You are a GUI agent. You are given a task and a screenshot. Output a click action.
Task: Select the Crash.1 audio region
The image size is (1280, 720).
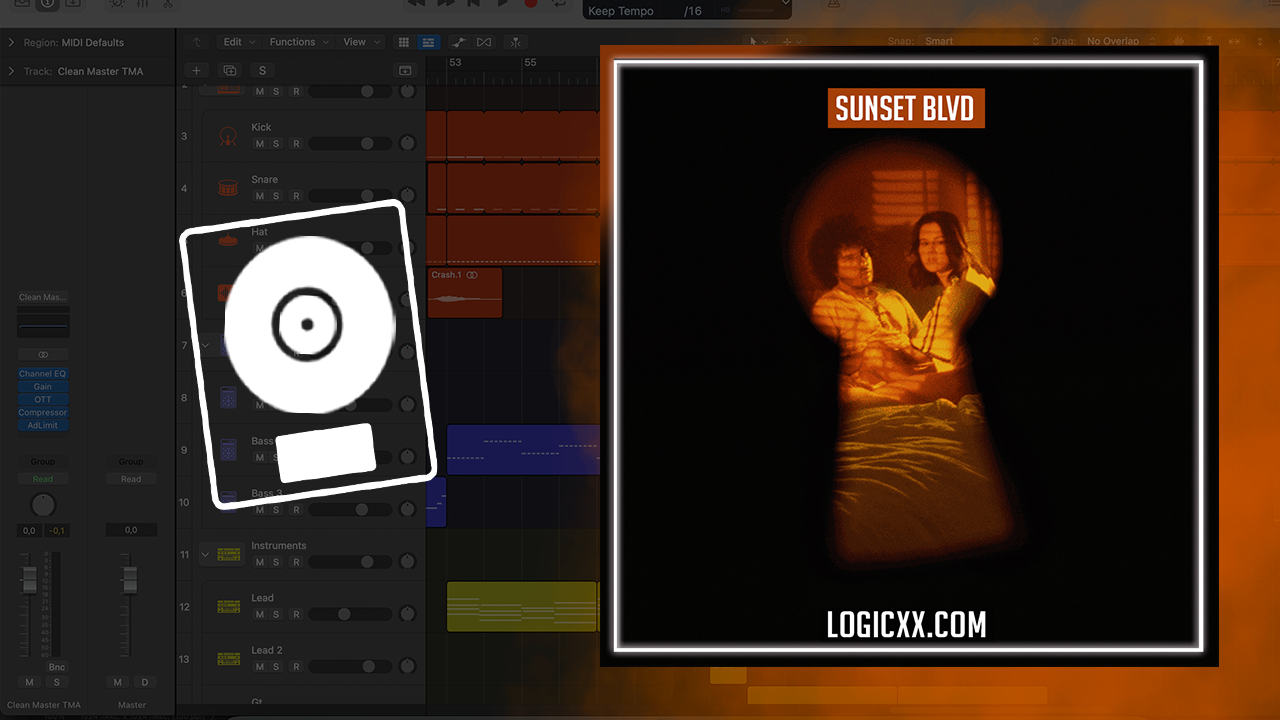(465, 292)
